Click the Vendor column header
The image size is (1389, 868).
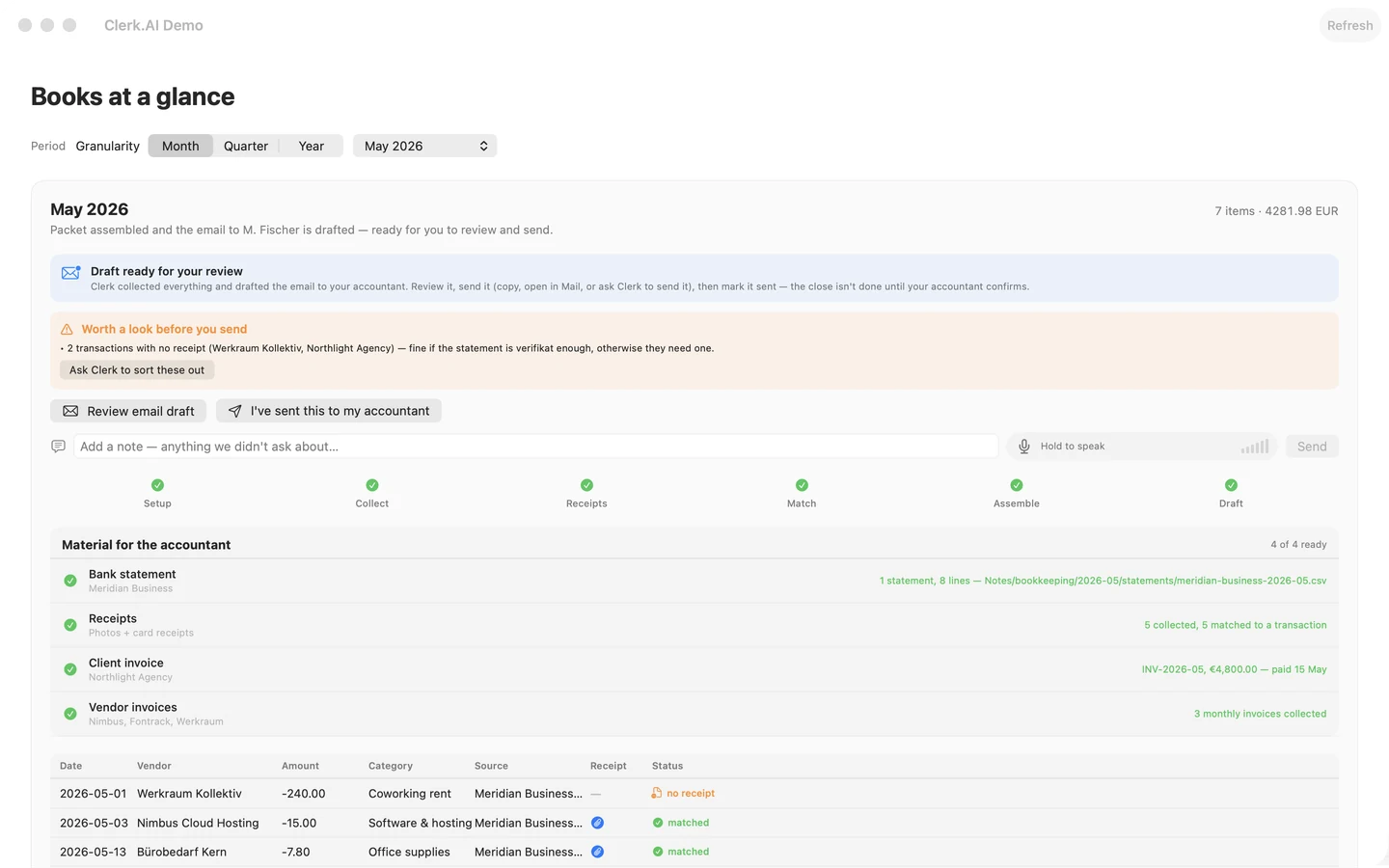153,766
